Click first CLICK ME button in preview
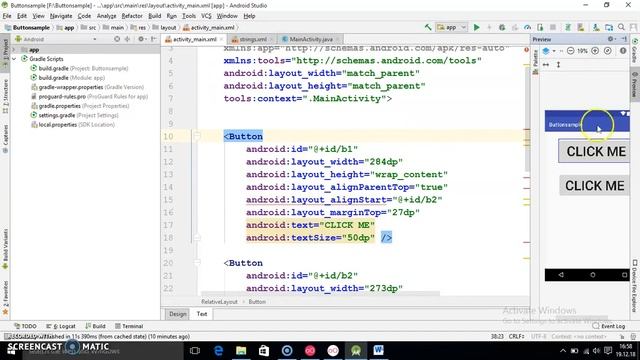Image resolution: width=640 pixels, height=360 pixels. click(594, 151)
